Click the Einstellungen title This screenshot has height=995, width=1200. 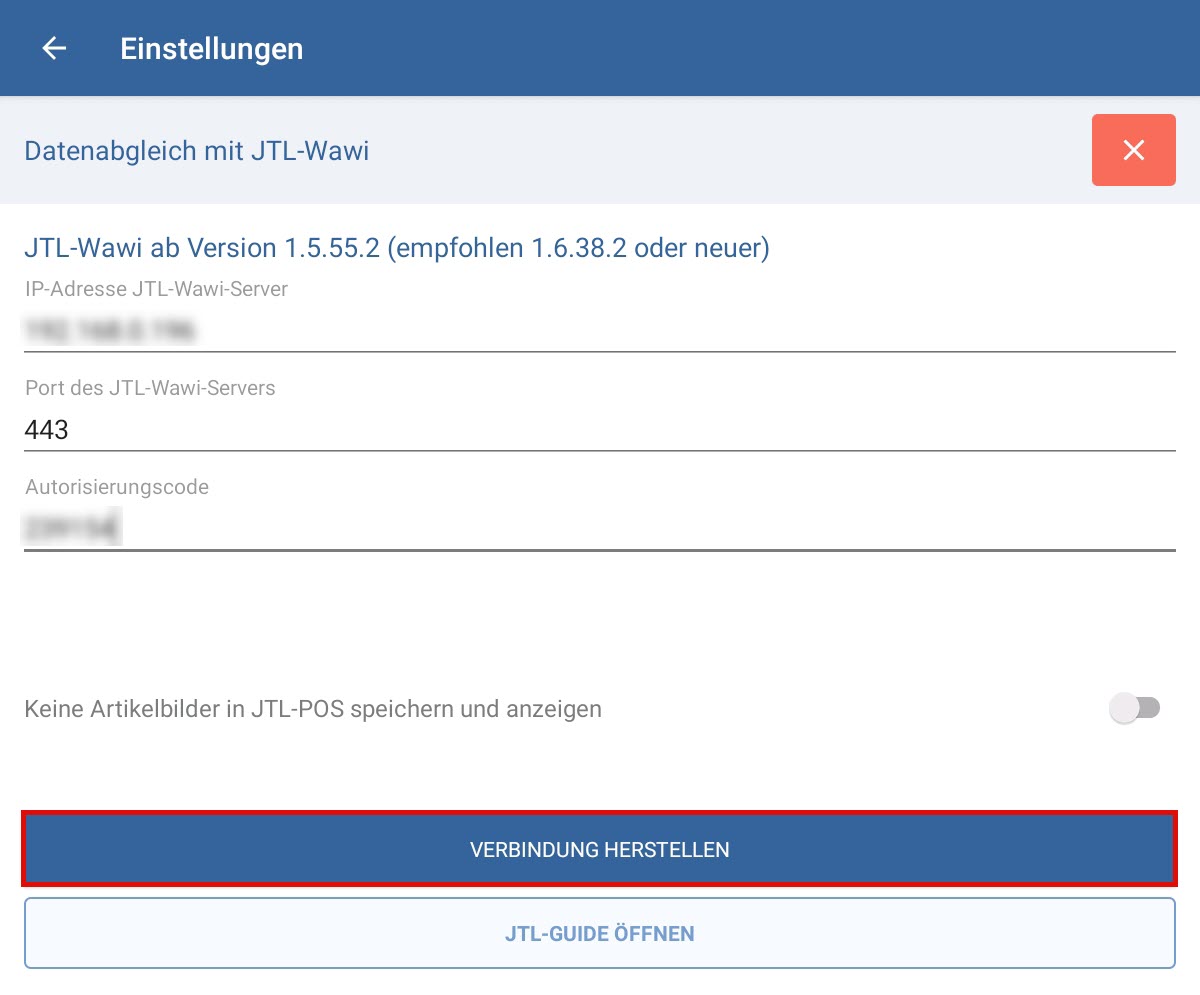click(211, 48)
